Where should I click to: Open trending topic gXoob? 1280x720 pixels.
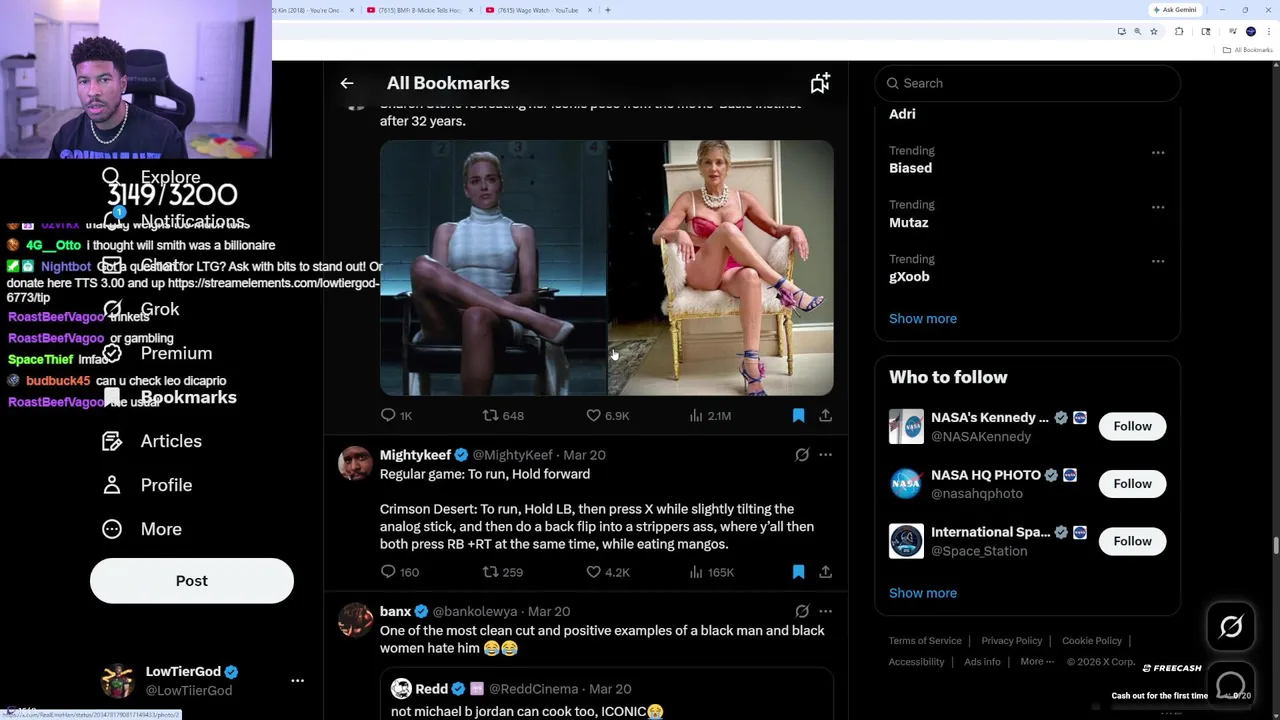[909, 277]
